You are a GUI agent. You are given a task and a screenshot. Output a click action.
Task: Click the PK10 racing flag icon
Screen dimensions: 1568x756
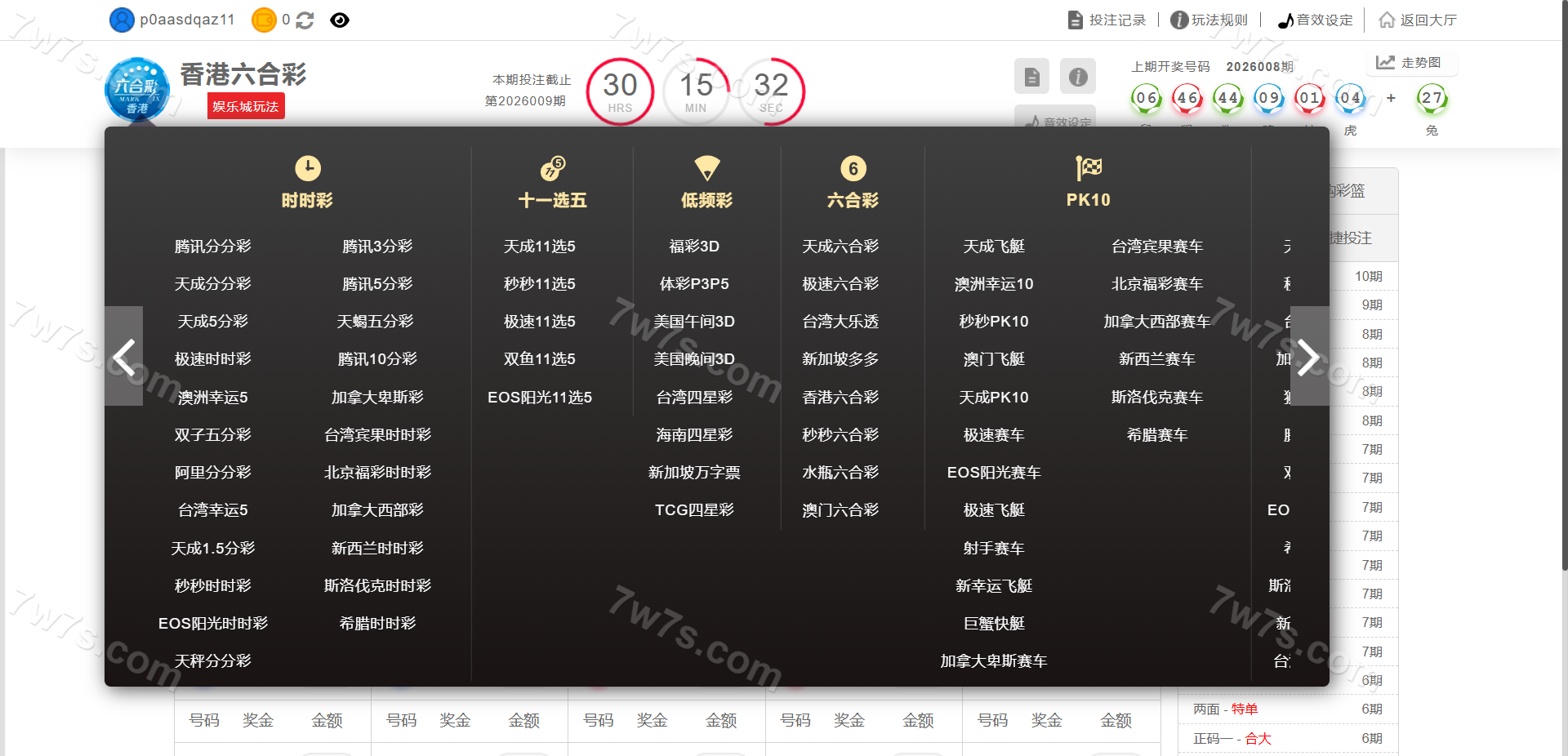1089,168
